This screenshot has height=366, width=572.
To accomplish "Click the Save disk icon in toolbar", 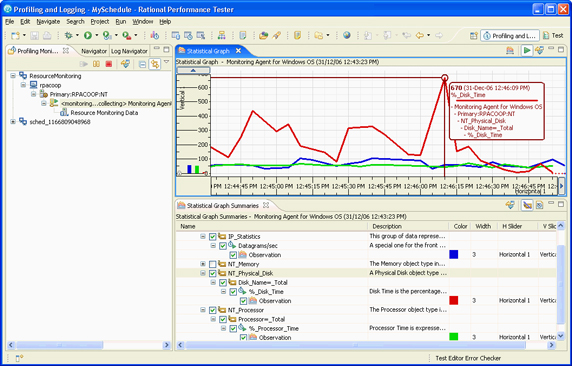I will coord(34,35).
